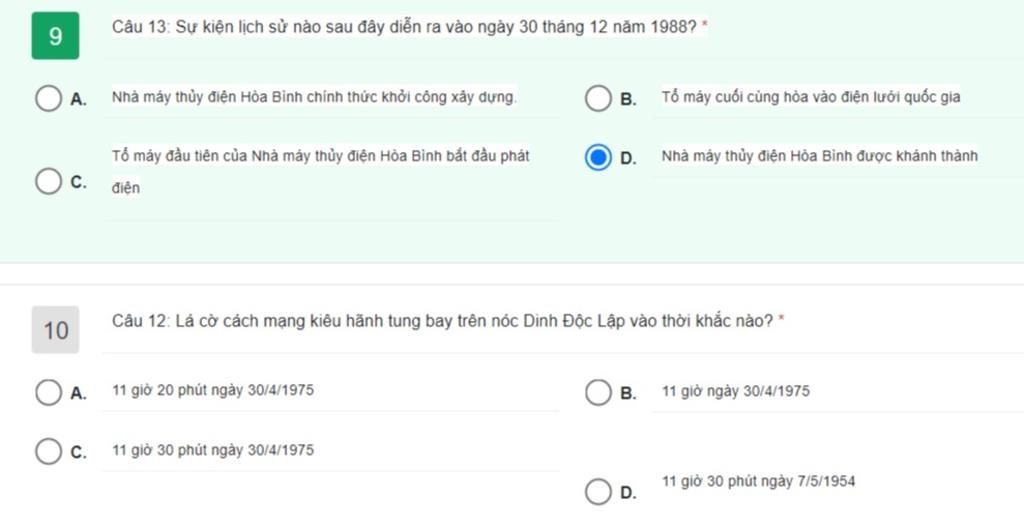Click text Tổ máy cuối cùng hòa vào điện lưới
This screenshot has height=526, width=1024.
(810, 97)
